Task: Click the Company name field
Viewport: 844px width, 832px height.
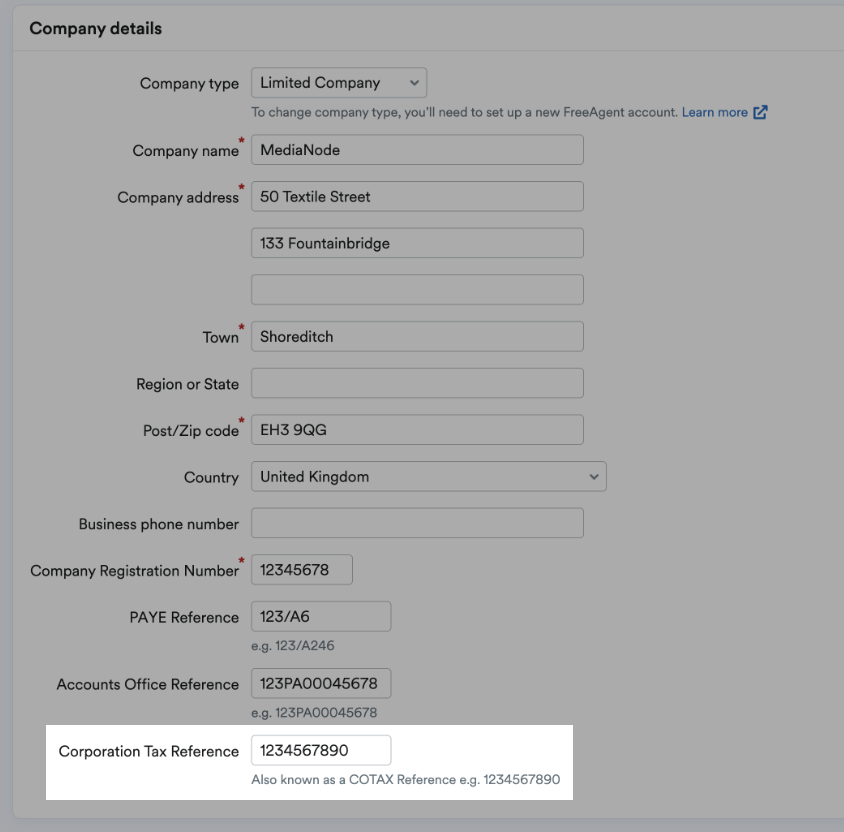Action: 417,150
